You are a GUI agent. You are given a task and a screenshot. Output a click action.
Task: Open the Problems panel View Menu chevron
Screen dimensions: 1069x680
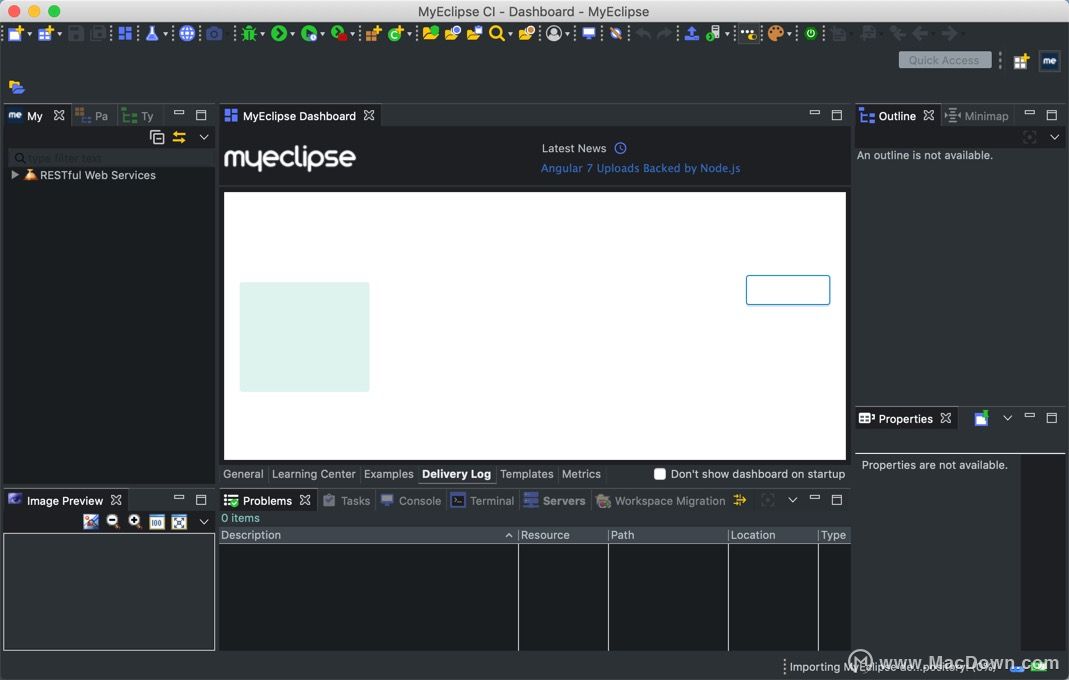tap(792, 500)
